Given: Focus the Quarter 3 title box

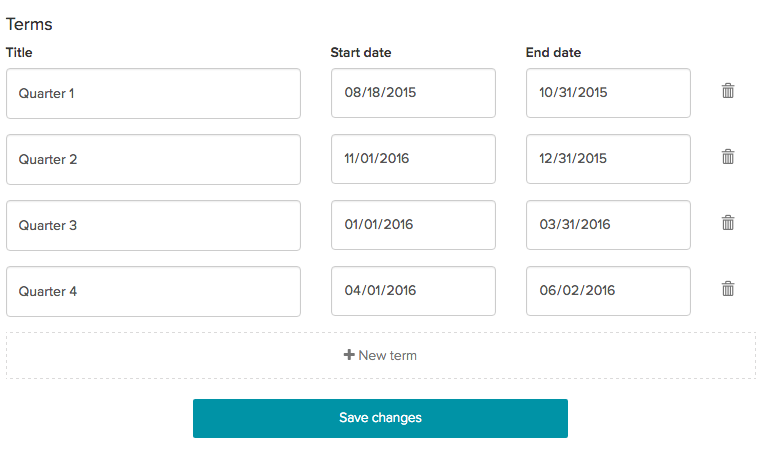Looking at the screenshot, I should pos(154,226).
